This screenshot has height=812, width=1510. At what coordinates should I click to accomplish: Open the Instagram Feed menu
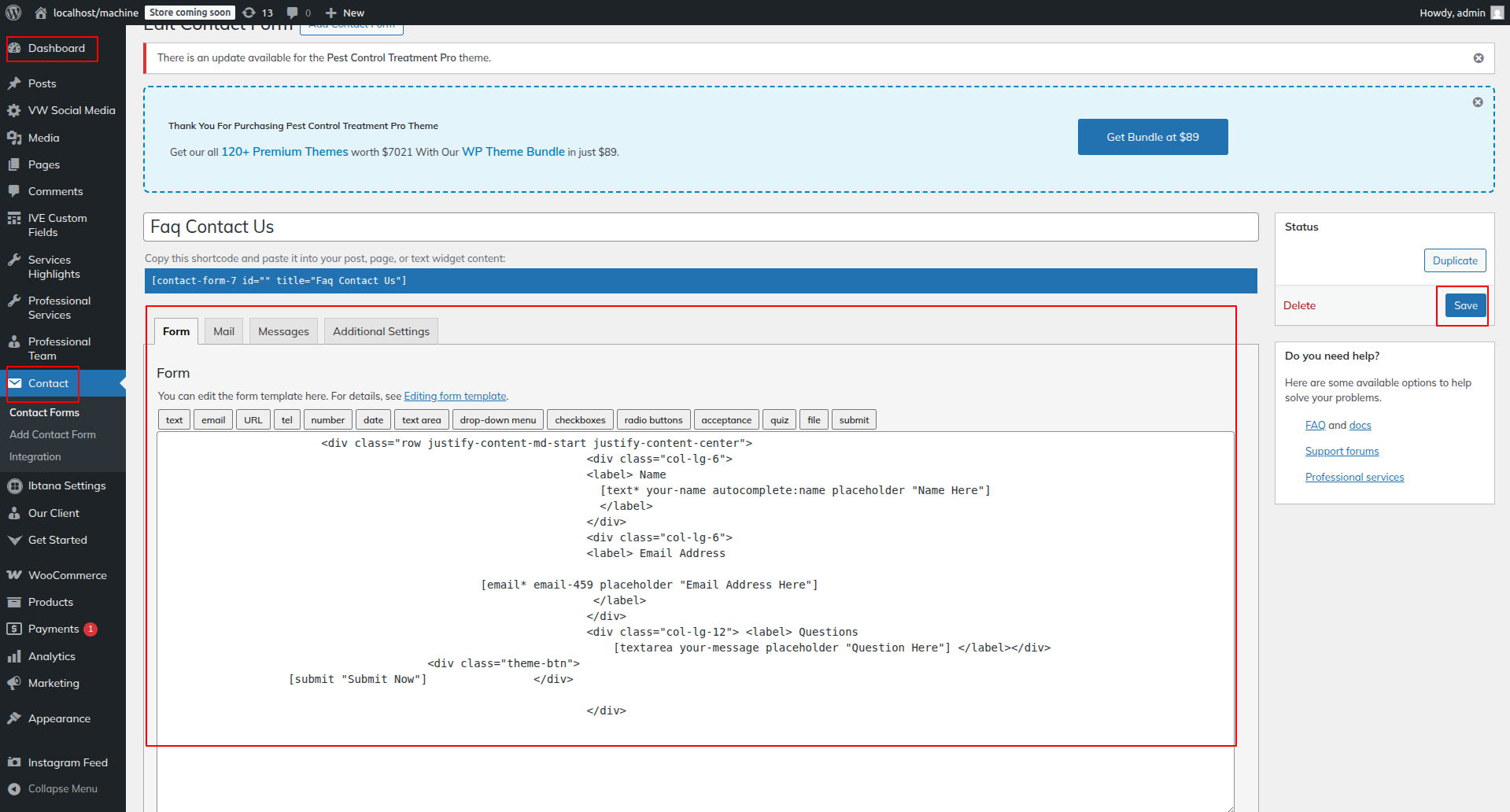click(68, 762)
